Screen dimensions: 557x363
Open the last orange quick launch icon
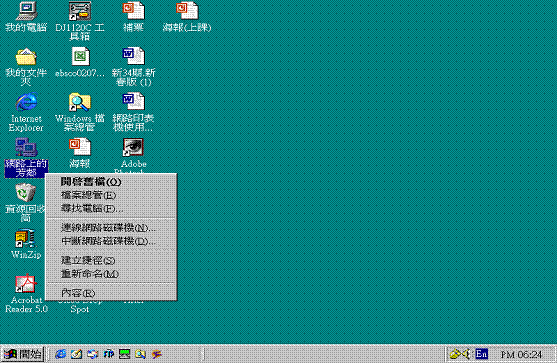point(156,354)
